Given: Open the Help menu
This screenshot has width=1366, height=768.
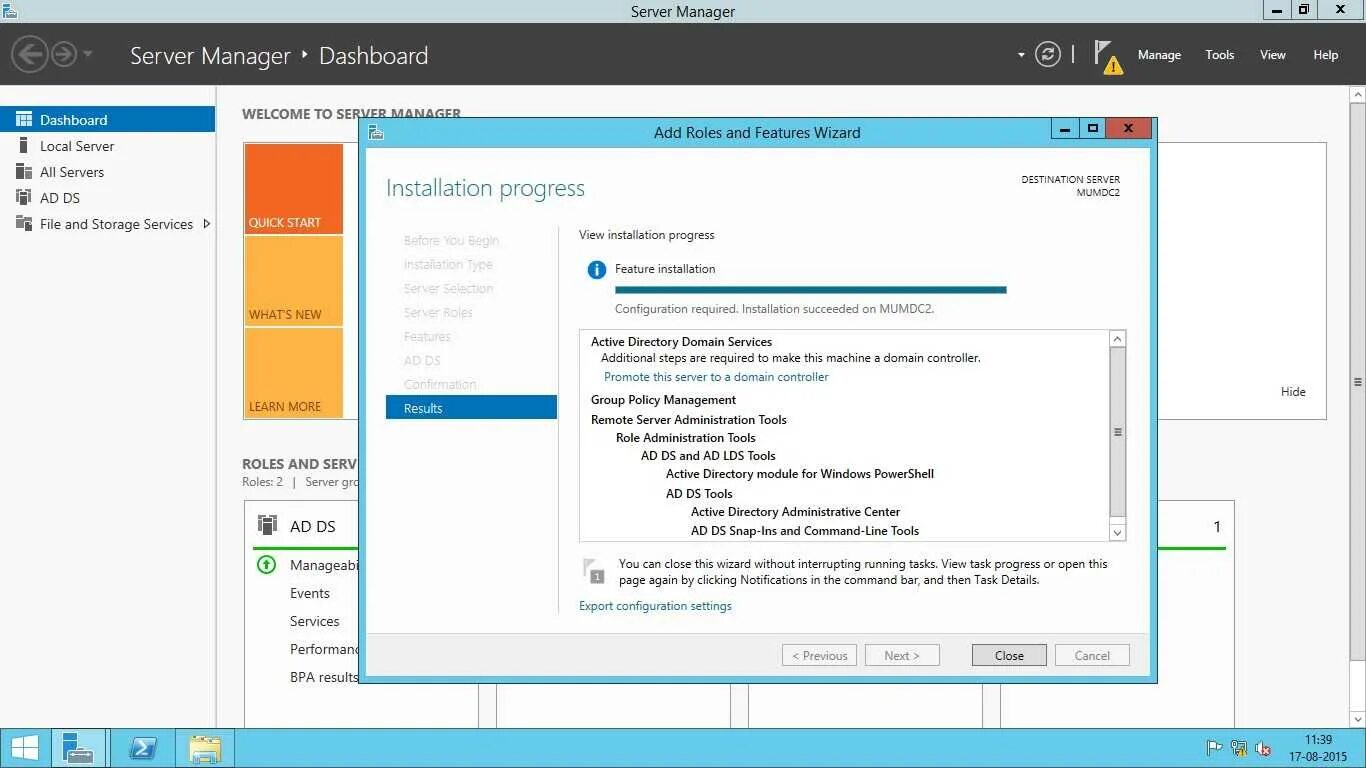Looking at the screenshot, I should [1325, 55].
